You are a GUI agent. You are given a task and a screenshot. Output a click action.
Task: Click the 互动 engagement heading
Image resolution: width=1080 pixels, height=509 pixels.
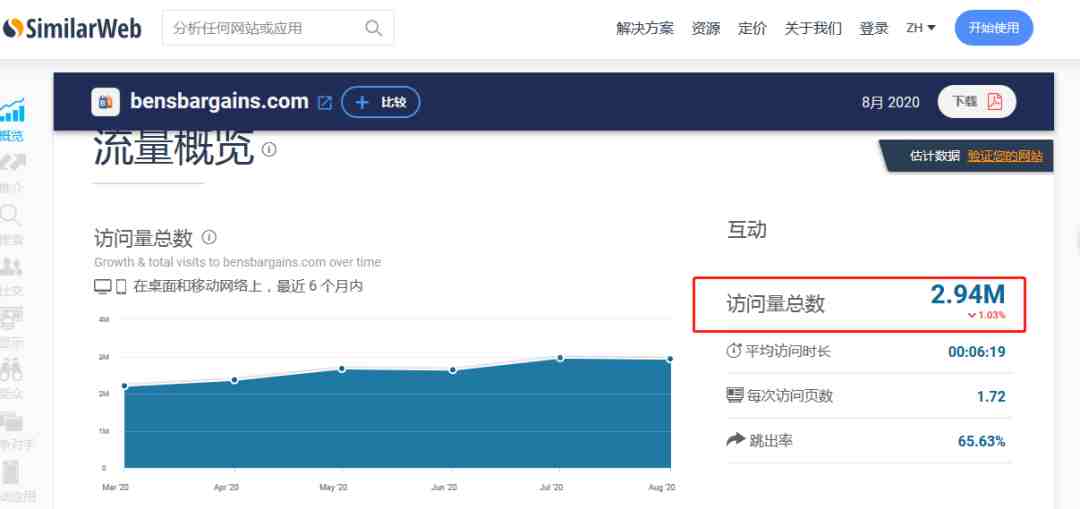747,230
